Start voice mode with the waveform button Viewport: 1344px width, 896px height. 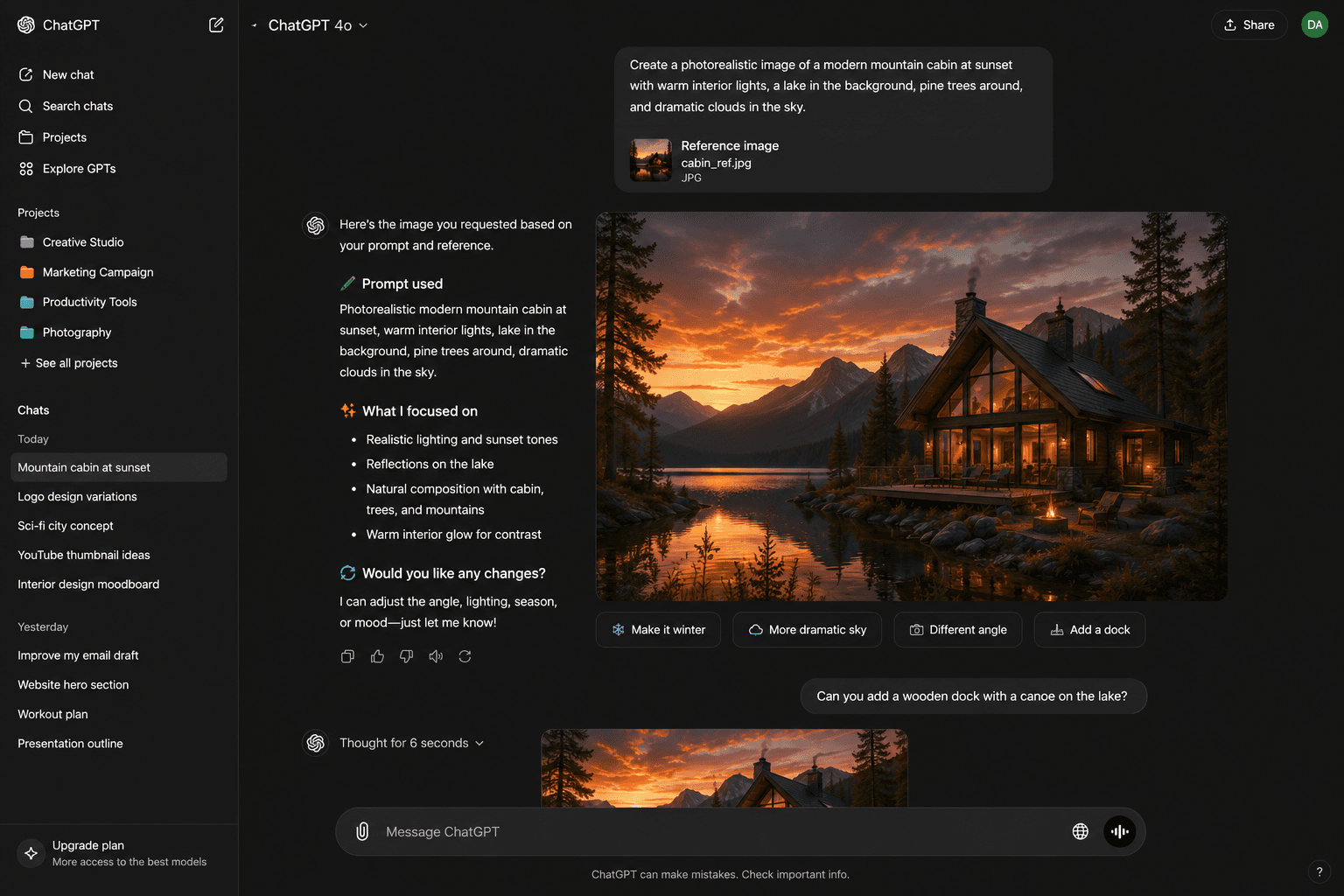click(1119, 831)
